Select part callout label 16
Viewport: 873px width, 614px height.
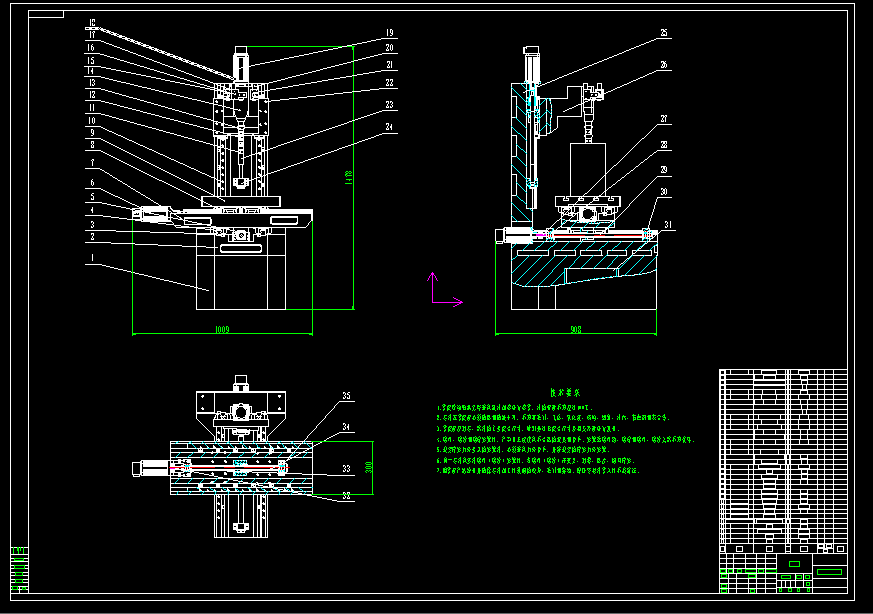click(91, 47)
